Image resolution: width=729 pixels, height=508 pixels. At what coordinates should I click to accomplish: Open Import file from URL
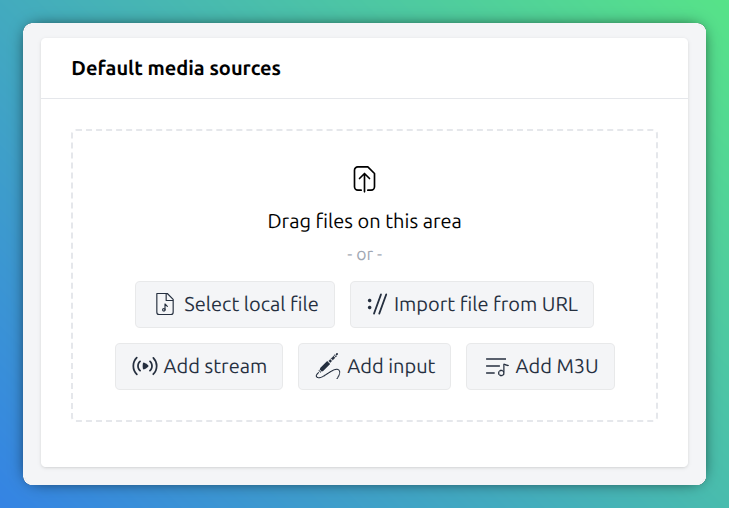click(471, 304)
